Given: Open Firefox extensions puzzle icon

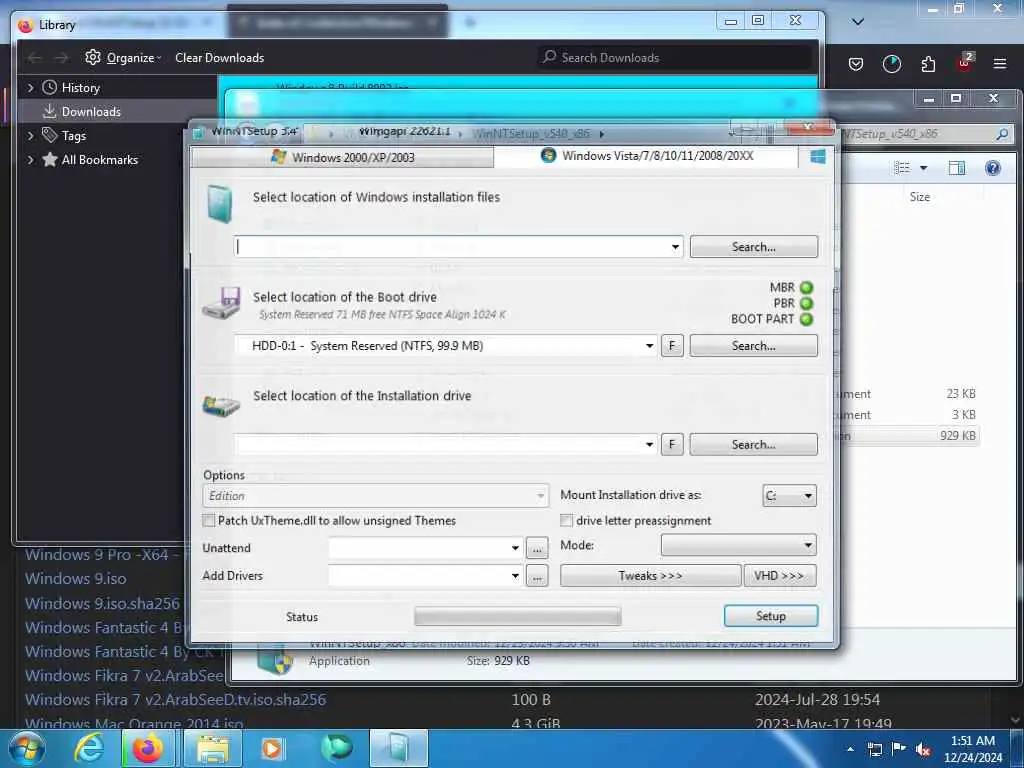Looking at the screenshot, I should [928, 64].
